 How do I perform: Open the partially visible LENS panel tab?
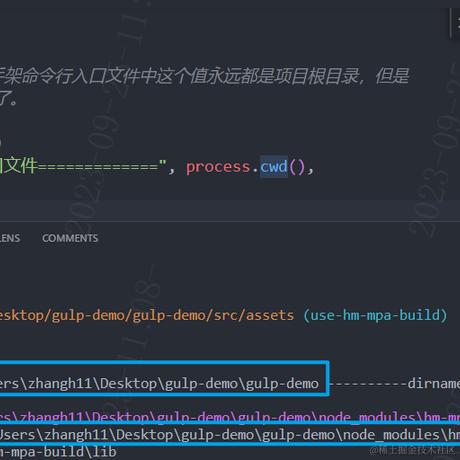click(x=10, y=238)
